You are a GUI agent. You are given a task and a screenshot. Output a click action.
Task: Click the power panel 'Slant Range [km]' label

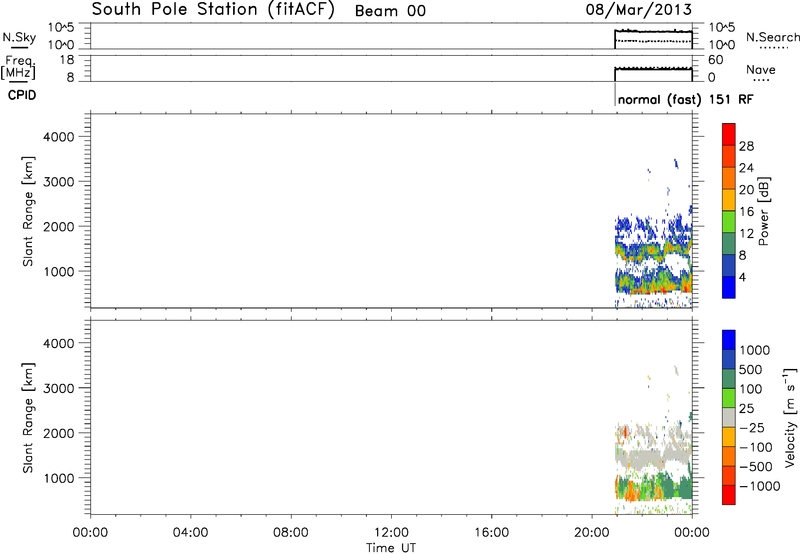(x=28, y=211)
